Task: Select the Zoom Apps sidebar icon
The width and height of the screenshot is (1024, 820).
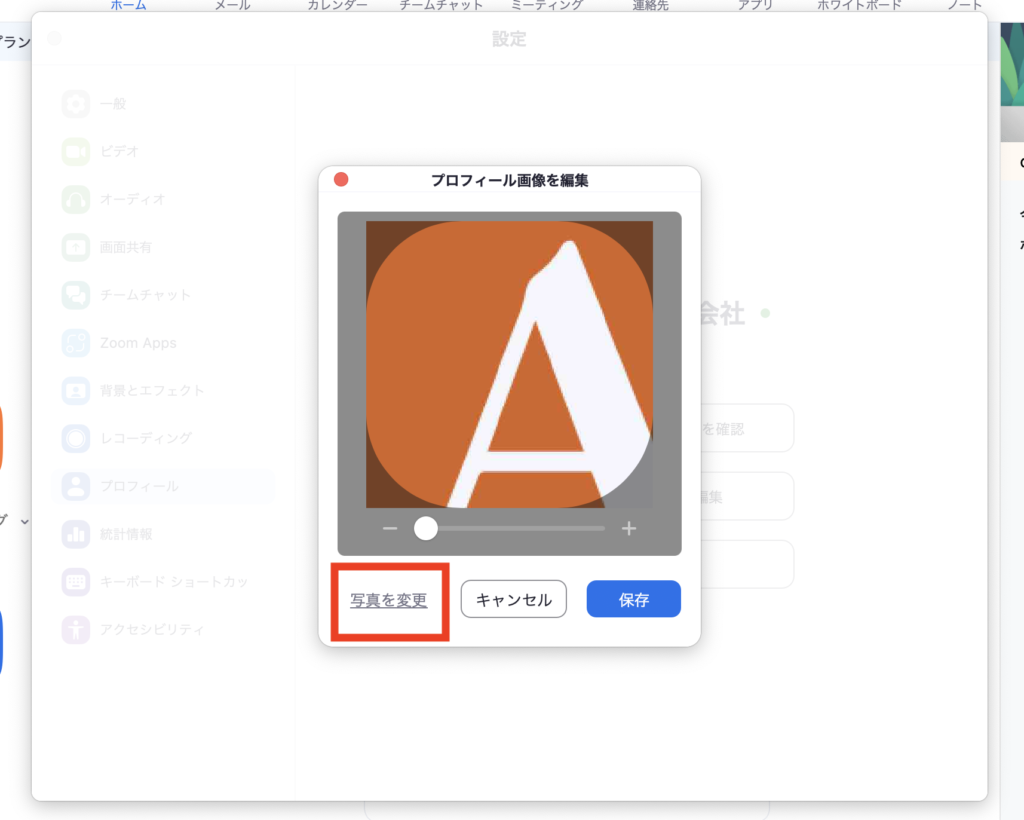Action: (76, 343)
